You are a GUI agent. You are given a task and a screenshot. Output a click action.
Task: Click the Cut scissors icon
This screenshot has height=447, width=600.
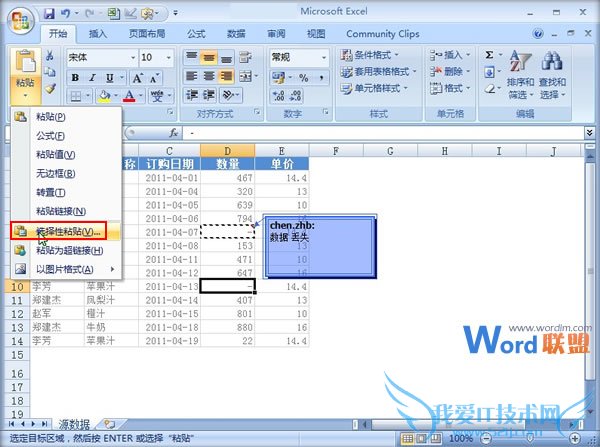click(x=50, y=56)
